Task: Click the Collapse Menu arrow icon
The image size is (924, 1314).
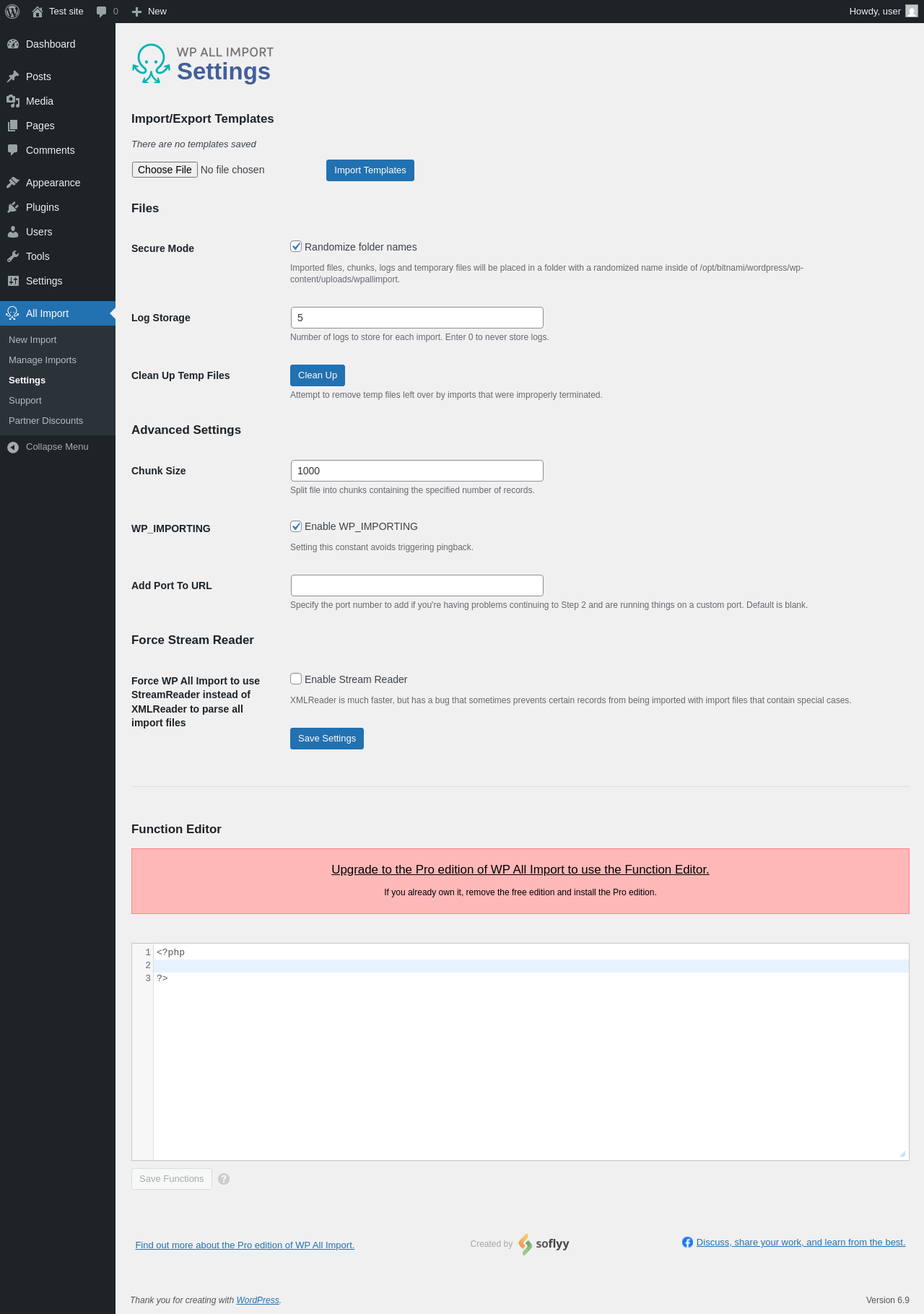Action: click(x=13, y=448)
